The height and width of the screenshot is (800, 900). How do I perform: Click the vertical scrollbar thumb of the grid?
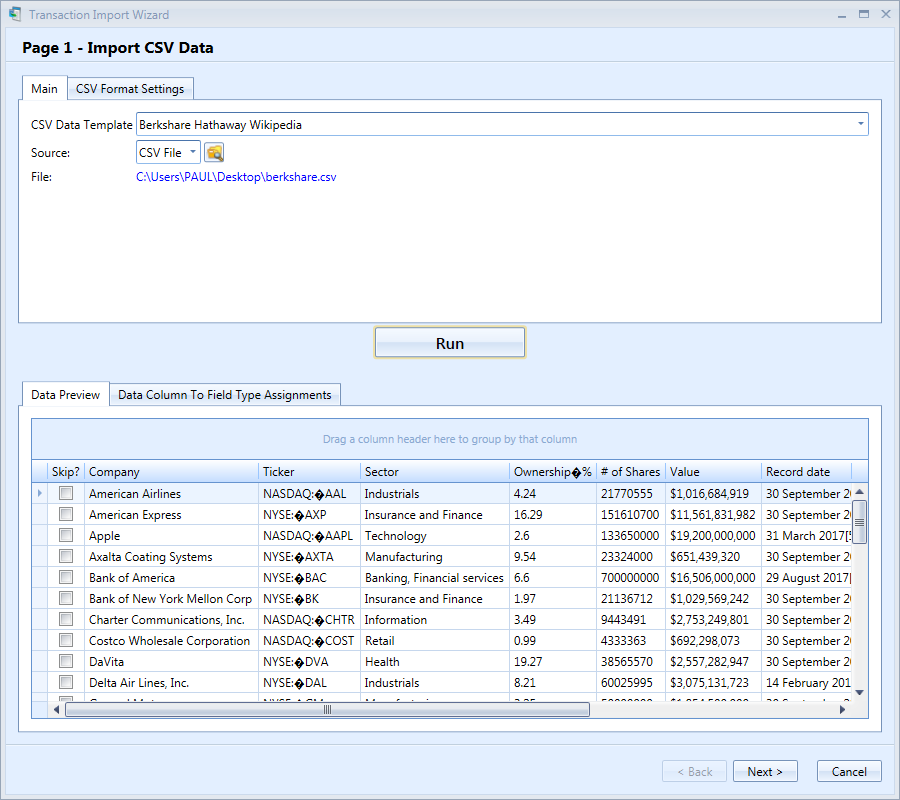point(859,522)
